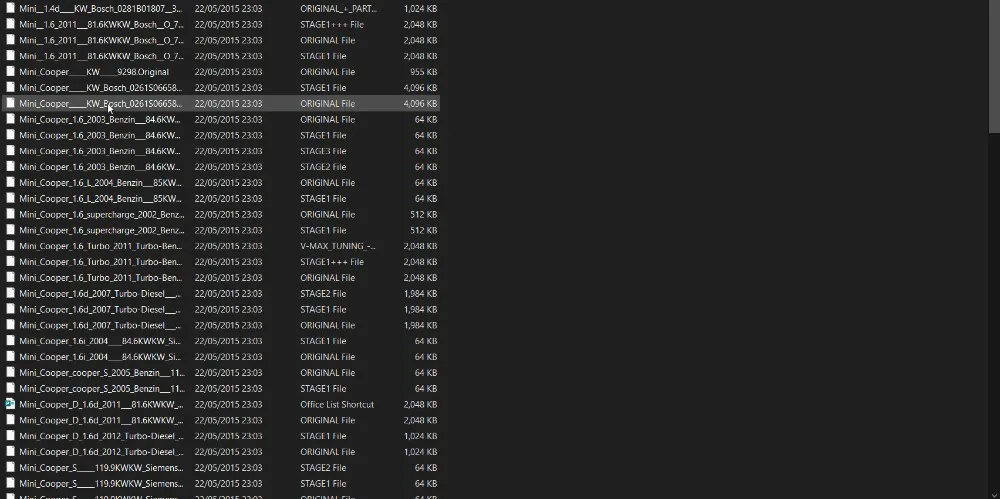
Task: Click the 512 KB size in the supercharge ORIGINAL row
Action: [423, 214]
